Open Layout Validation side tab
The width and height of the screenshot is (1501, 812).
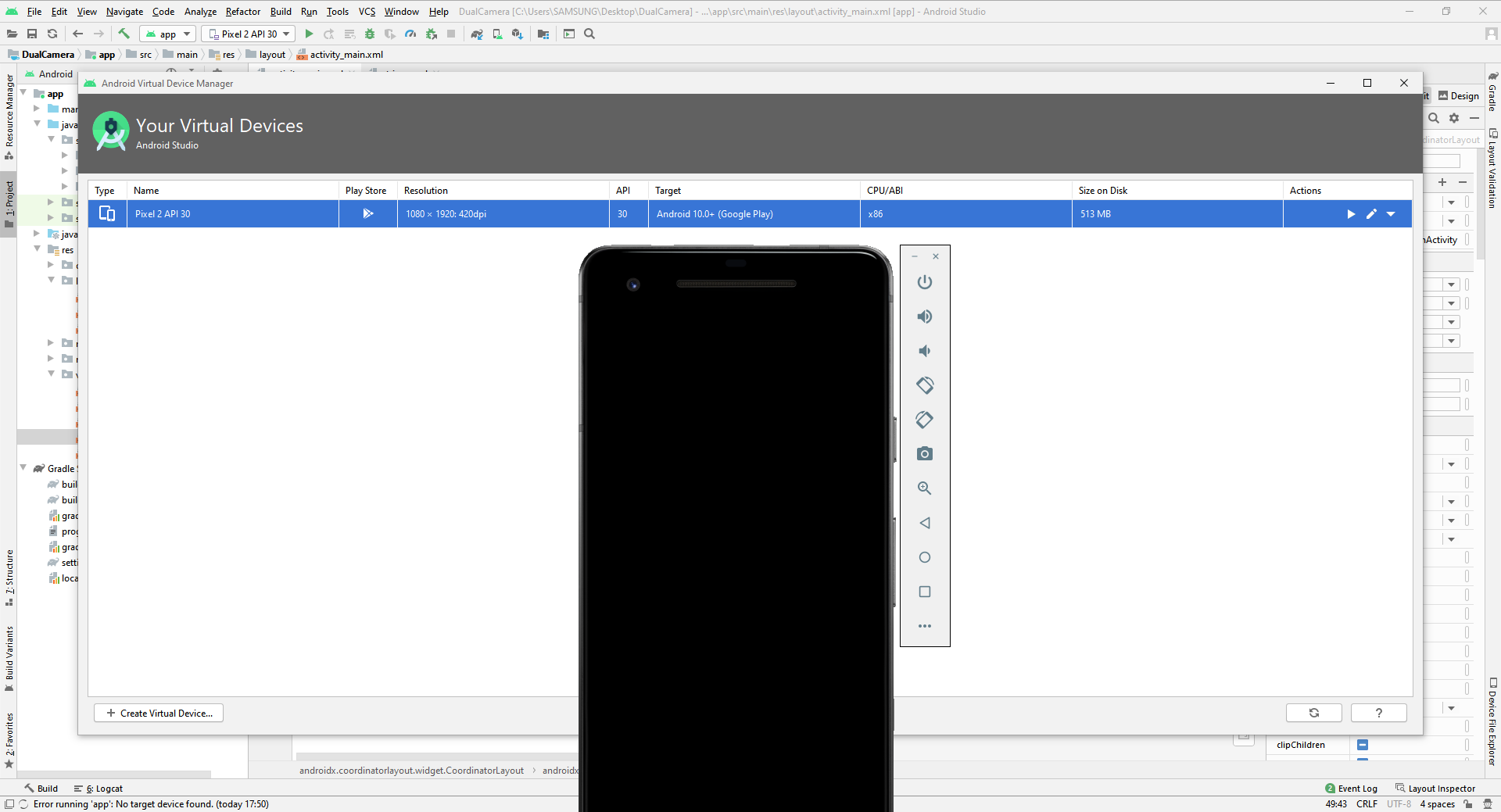click(x=1492, y=168)
